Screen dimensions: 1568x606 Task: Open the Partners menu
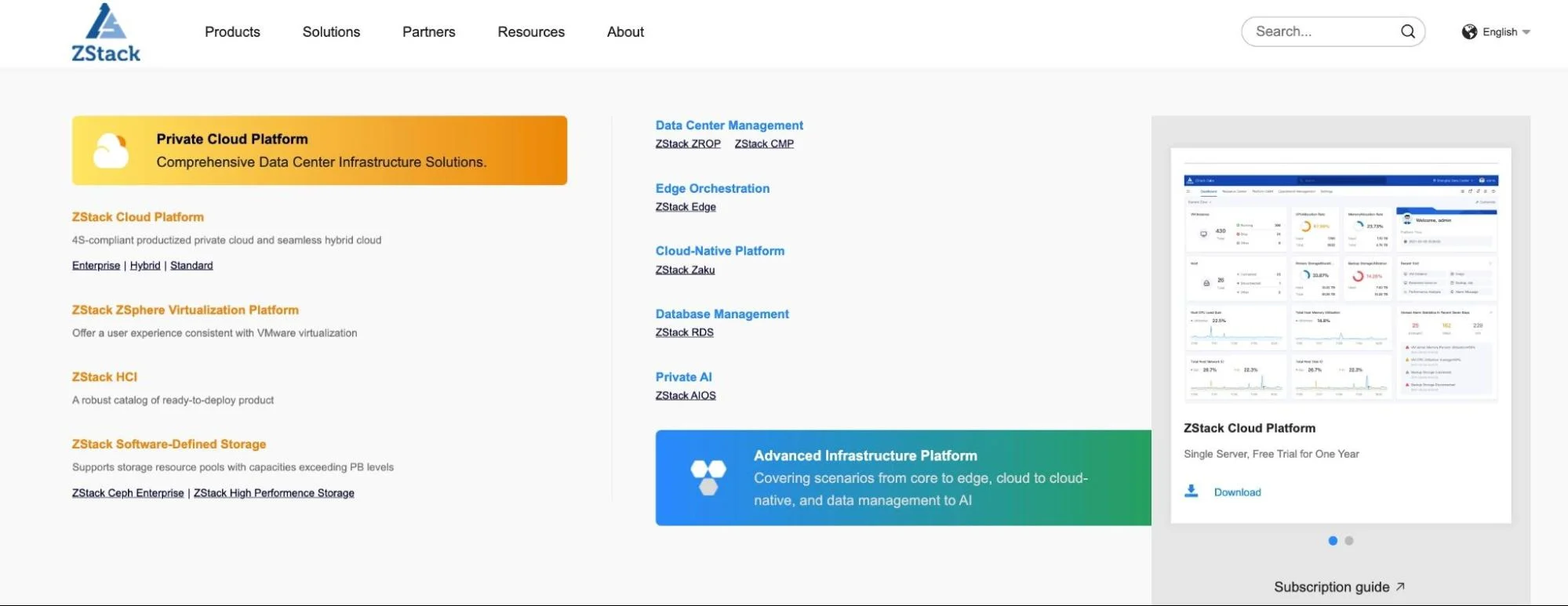coord(428,32)
